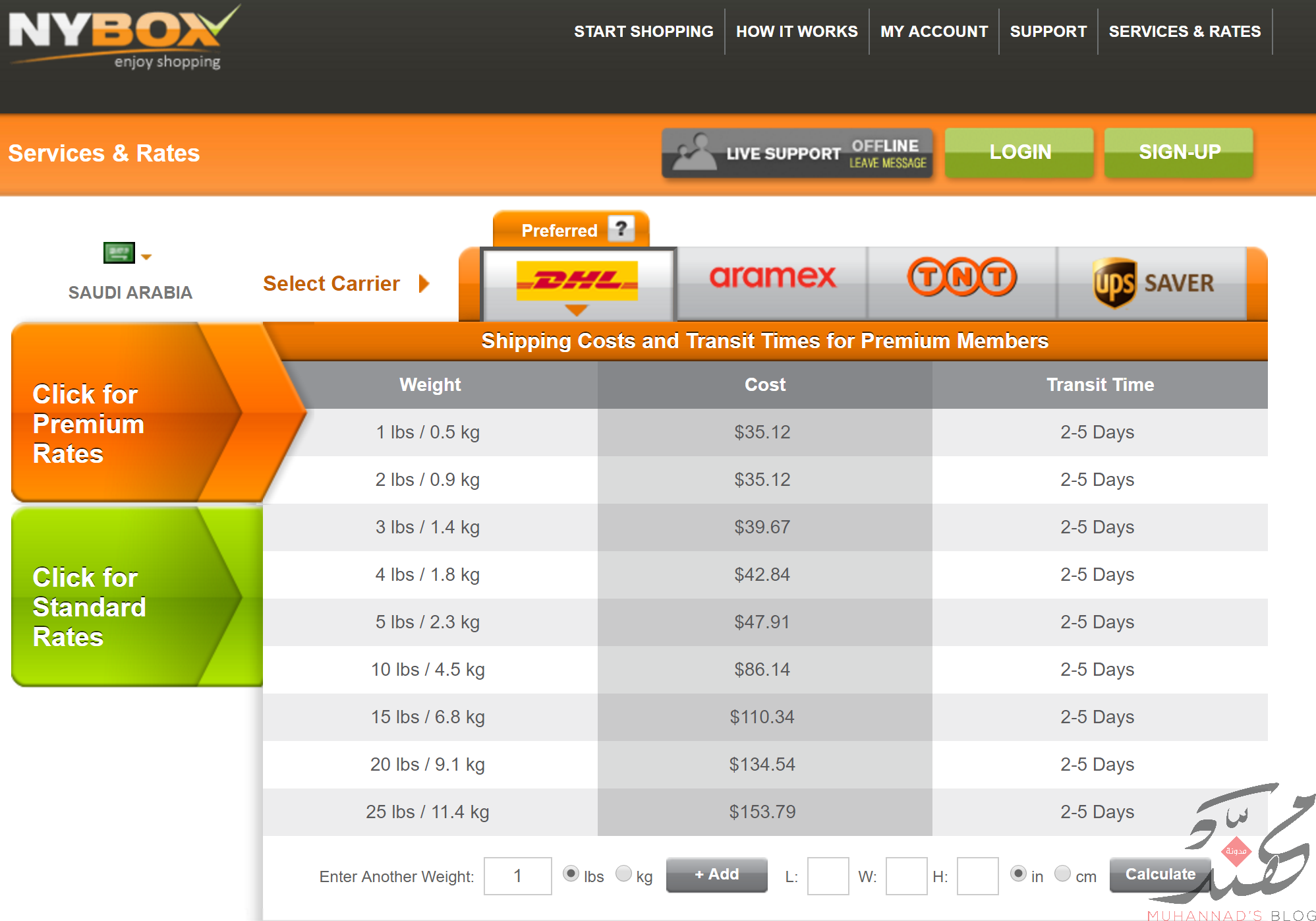
Task: Click the Cost column header
Action: 764,384
